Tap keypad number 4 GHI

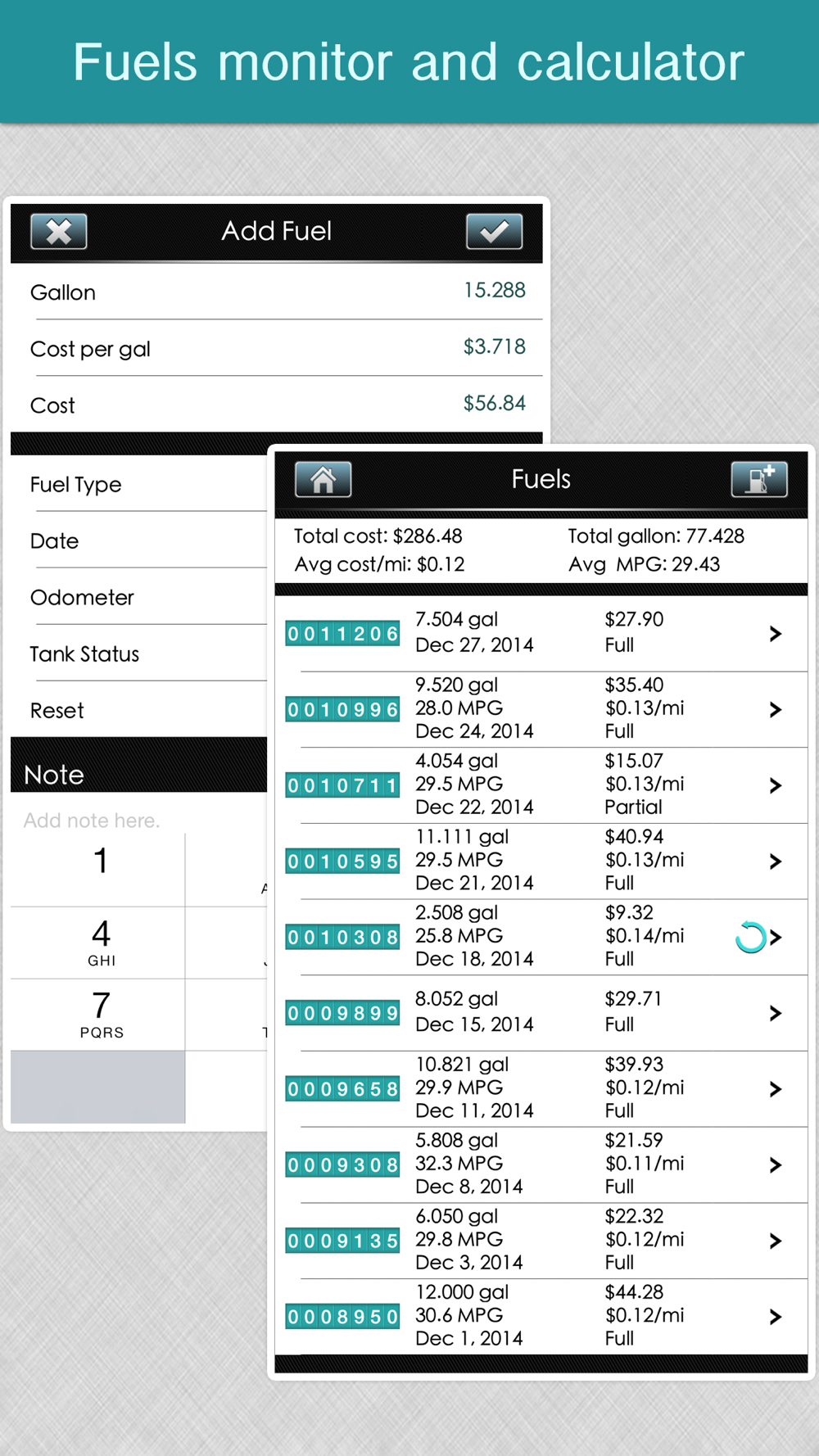[x=98, y=943]
